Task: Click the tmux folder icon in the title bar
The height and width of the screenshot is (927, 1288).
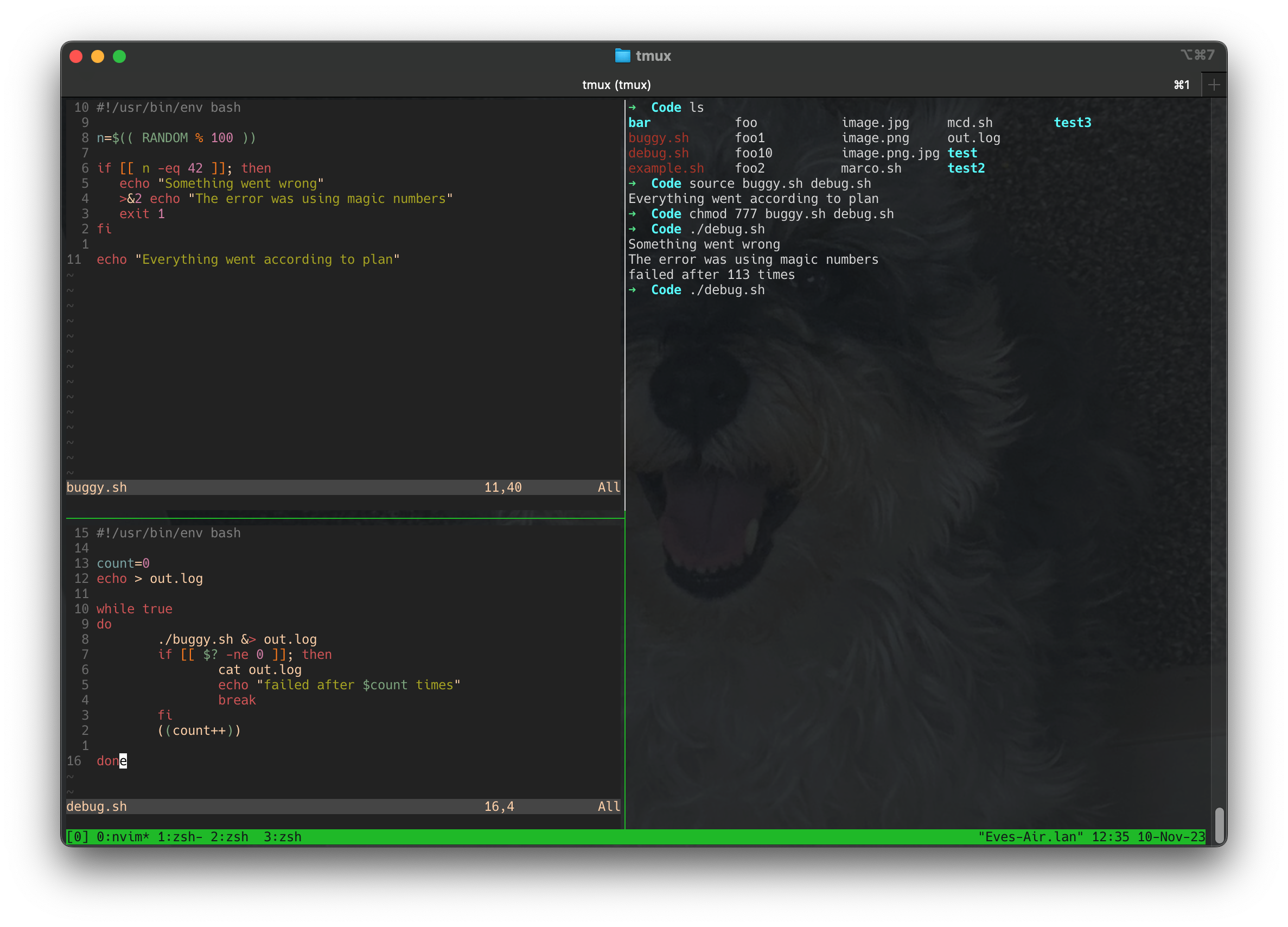Action: (623, 56)
